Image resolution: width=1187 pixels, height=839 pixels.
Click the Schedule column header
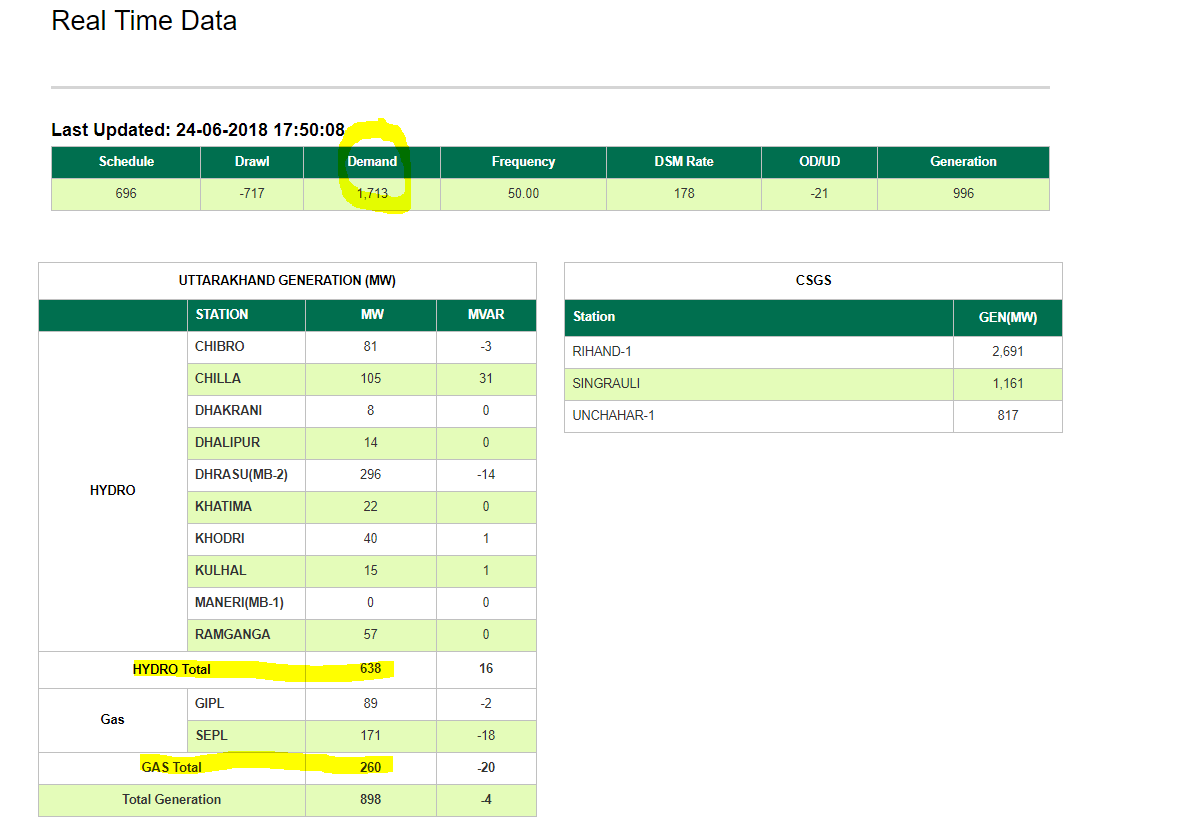(126, 162)
